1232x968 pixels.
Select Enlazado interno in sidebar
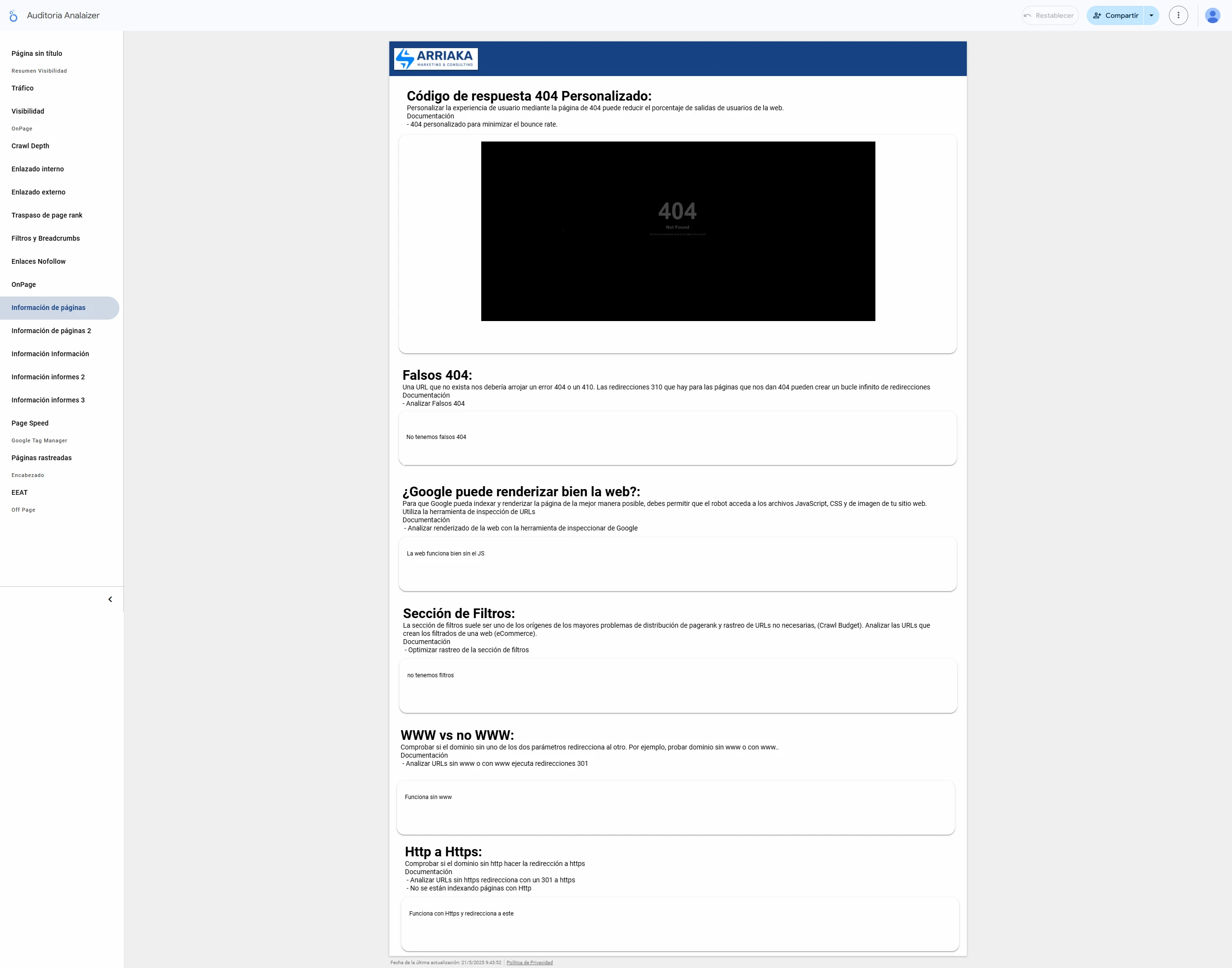(x=38, y=169)
